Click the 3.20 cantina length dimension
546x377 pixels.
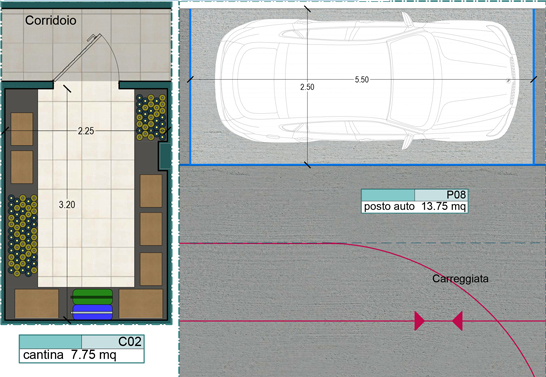[67, 205]
